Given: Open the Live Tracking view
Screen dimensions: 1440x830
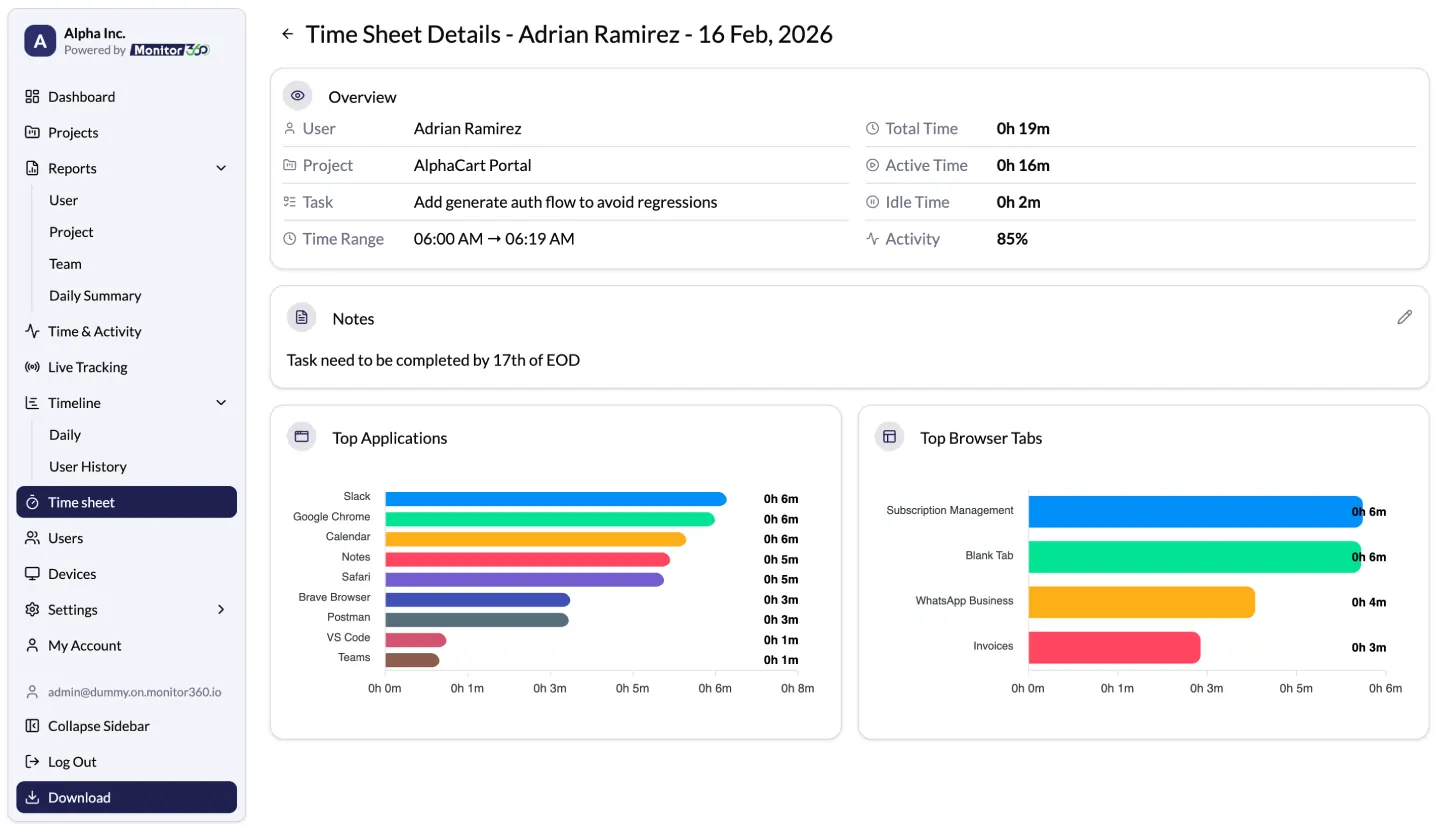Looking at the screenshot, I should click(88, 367).
